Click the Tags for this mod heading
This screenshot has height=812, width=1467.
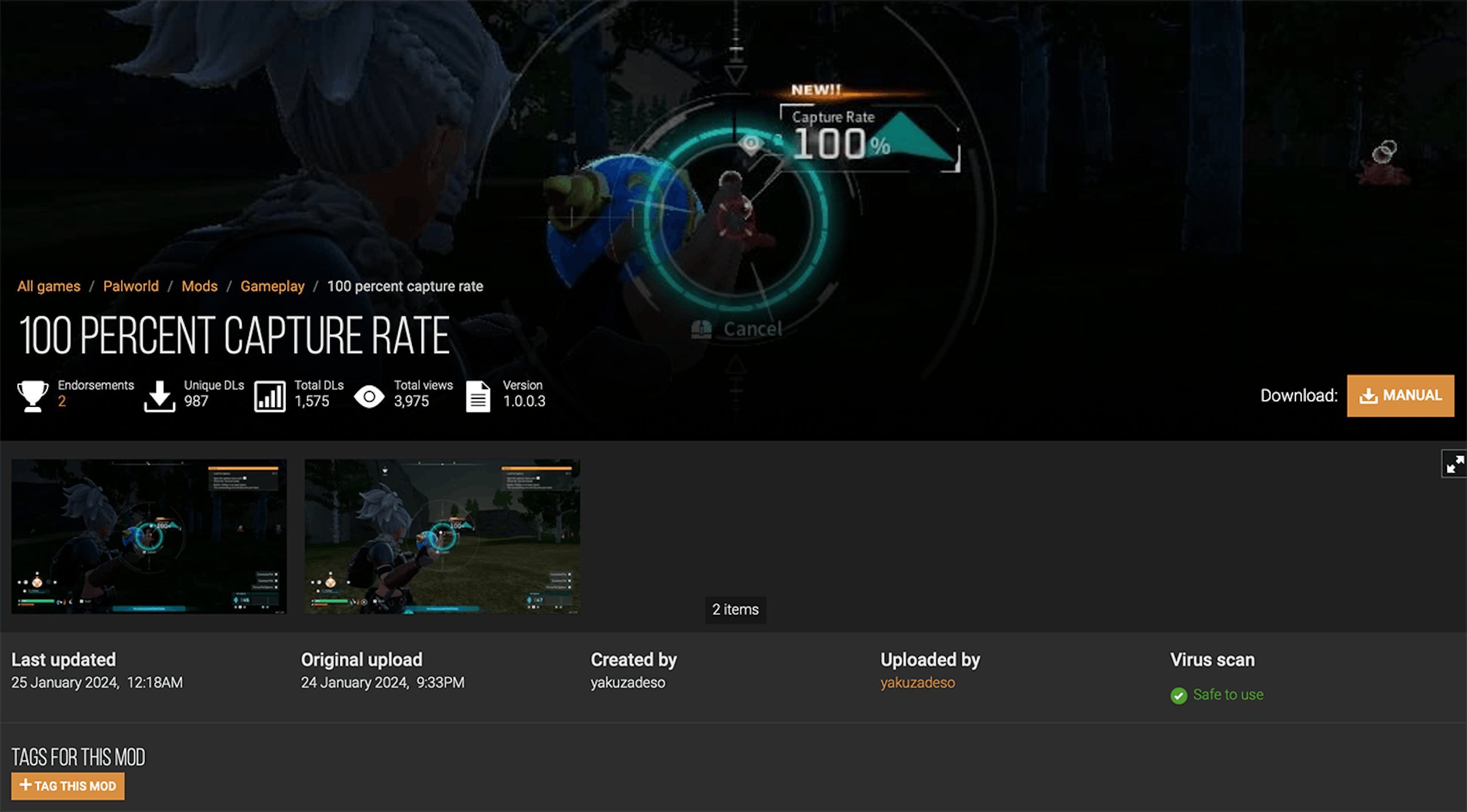coord(79,758)
